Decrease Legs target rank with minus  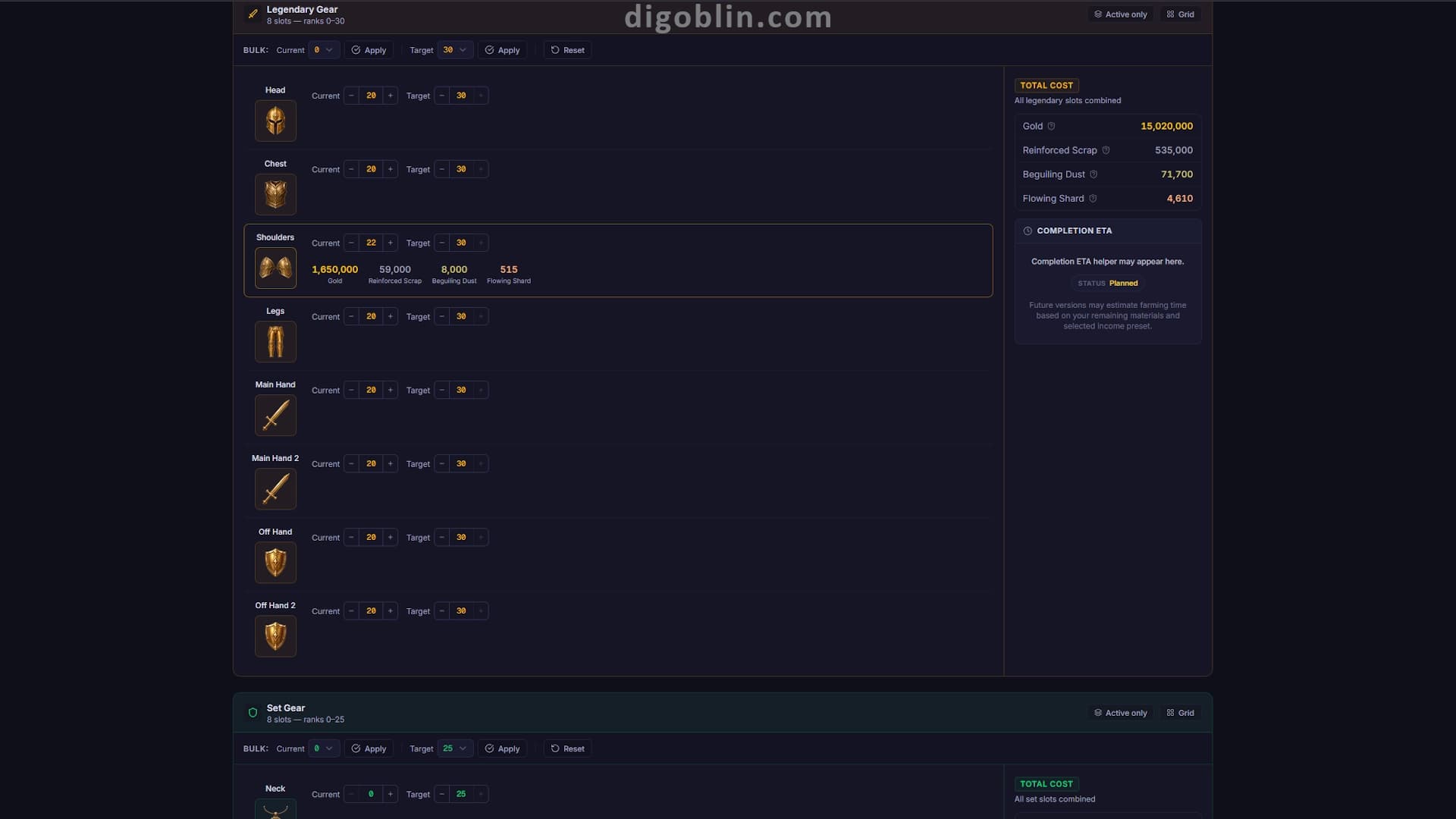pyautogui.click(x=442, y=316)
